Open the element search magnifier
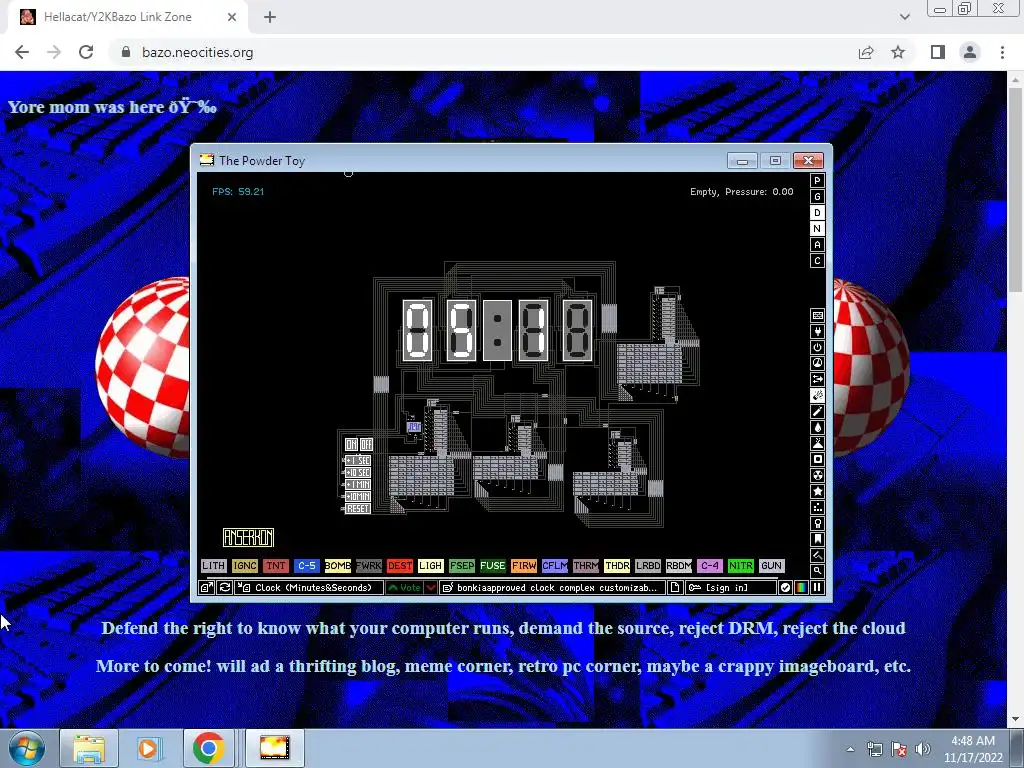1024x768 pixels. click(817, 571)
